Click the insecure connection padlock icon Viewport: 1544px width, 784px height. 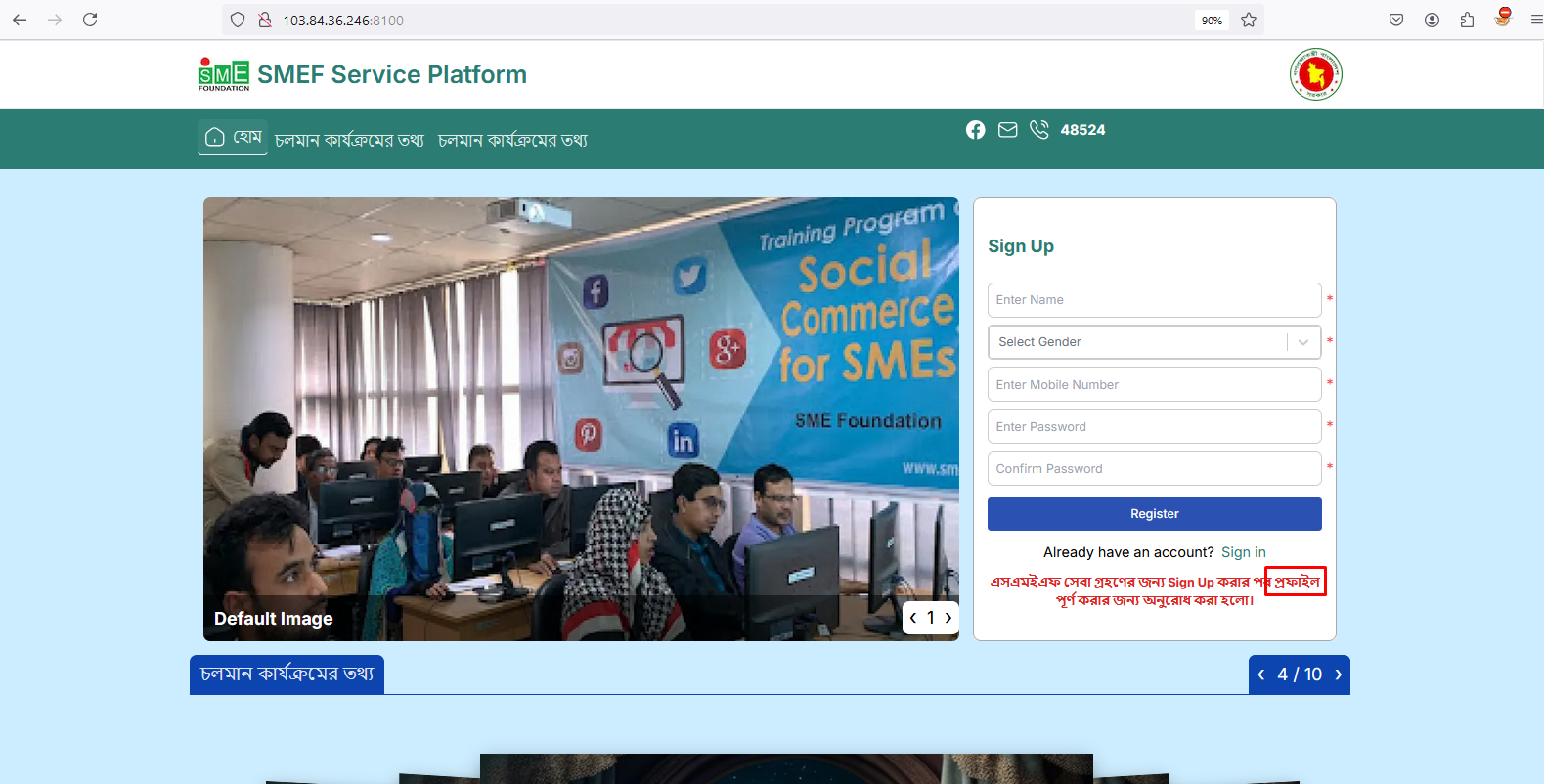(264, 20)
